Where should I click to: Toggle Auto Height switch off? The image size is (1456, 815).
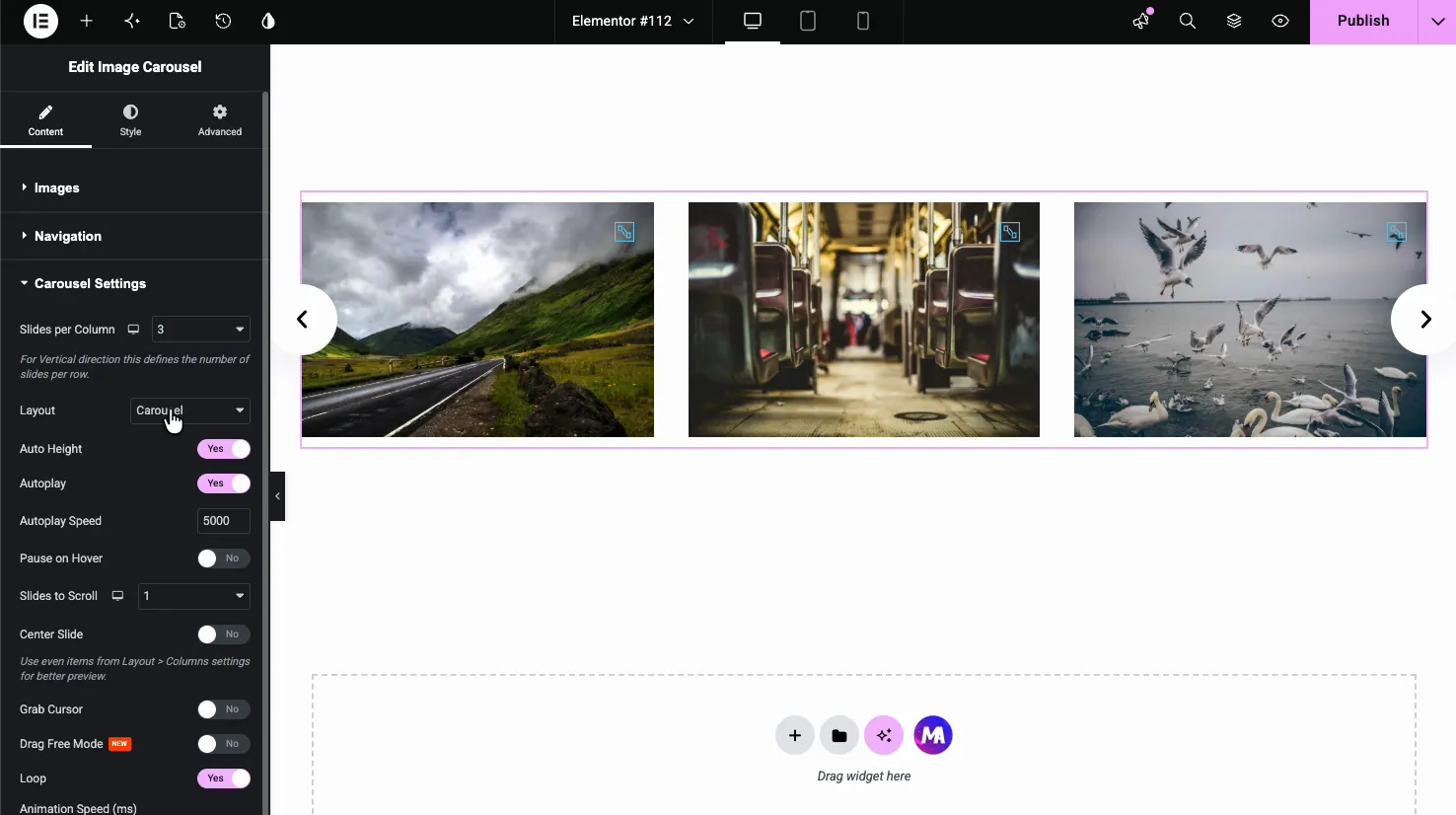[224, 449]
